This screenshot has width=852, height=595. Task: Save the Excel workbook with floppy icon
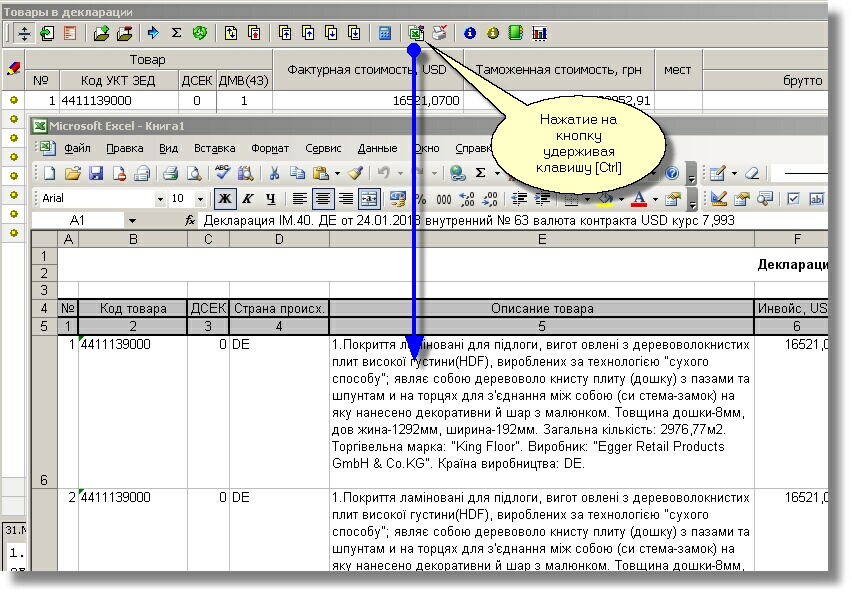(96, 173)
